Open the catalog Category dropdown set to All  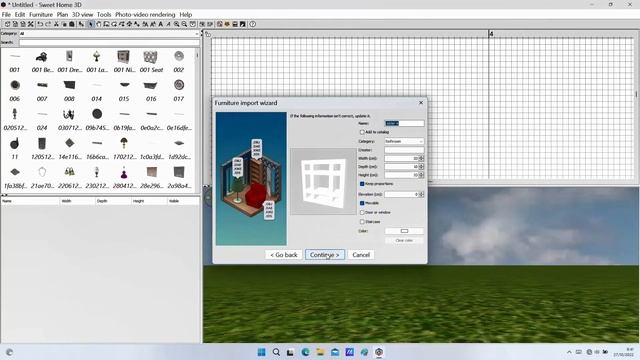(x=109, y=33)
